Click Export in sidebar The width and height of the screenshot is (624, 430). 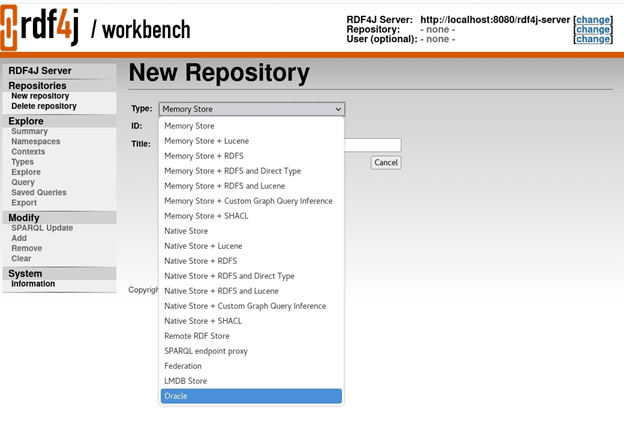point(24,203)
